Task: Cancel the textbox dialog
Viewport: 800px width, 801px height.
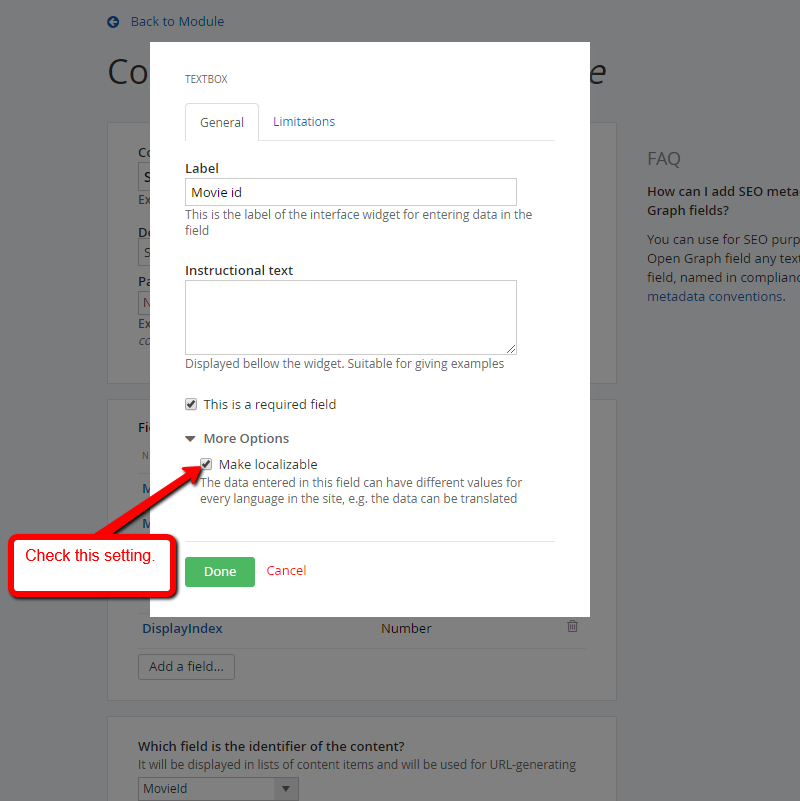Action: (286, 571)
